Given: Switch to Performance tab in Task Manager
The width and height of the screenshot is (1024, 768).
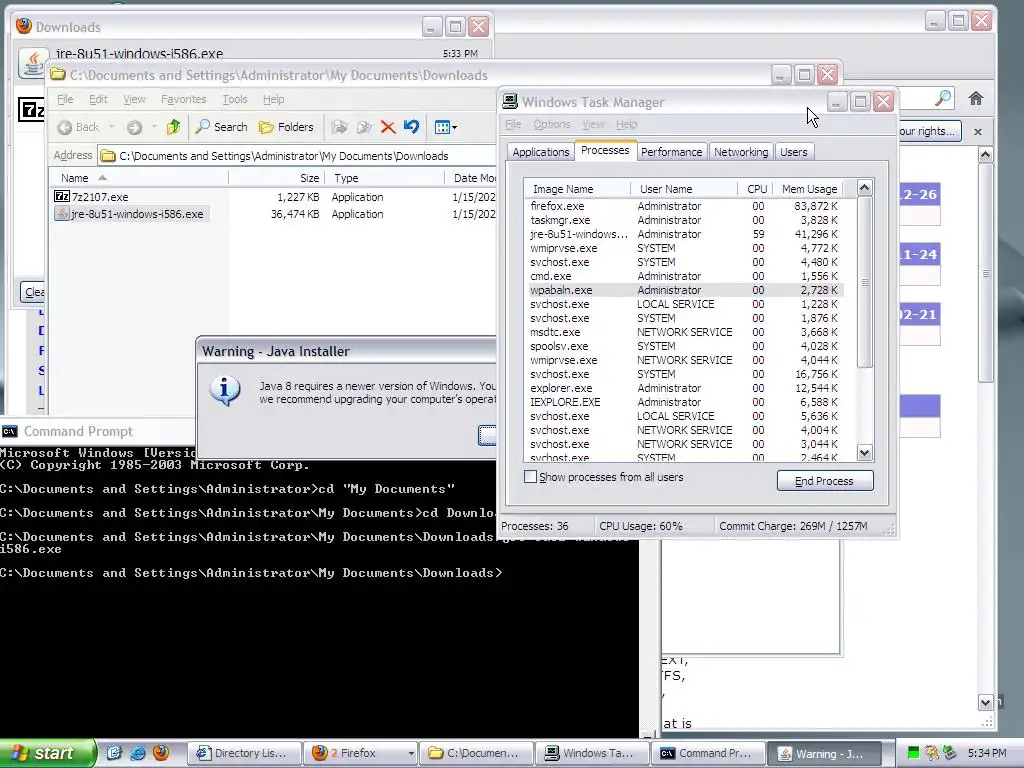Looking at the screenshot, I should (x=671, y=152).
